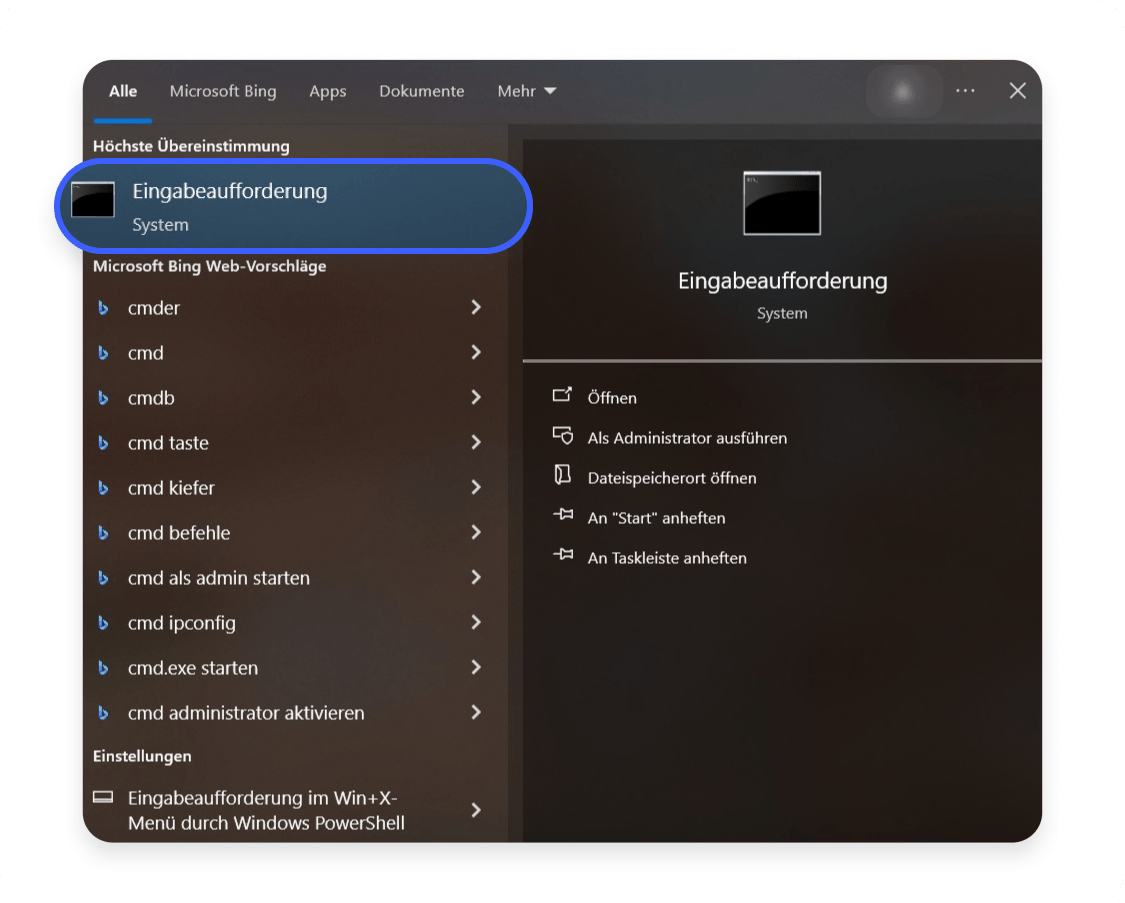Click the An "Start" anheften pin icon

tap(562, 517)
